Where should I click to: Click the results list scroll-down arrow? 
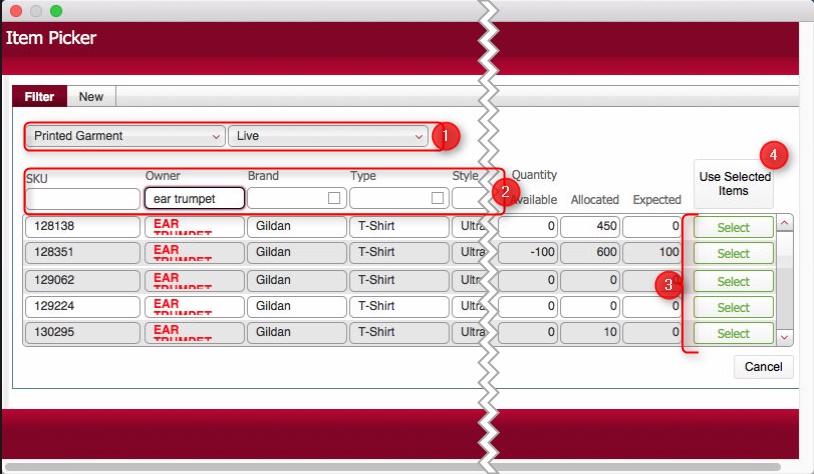(x=784, y=338)
